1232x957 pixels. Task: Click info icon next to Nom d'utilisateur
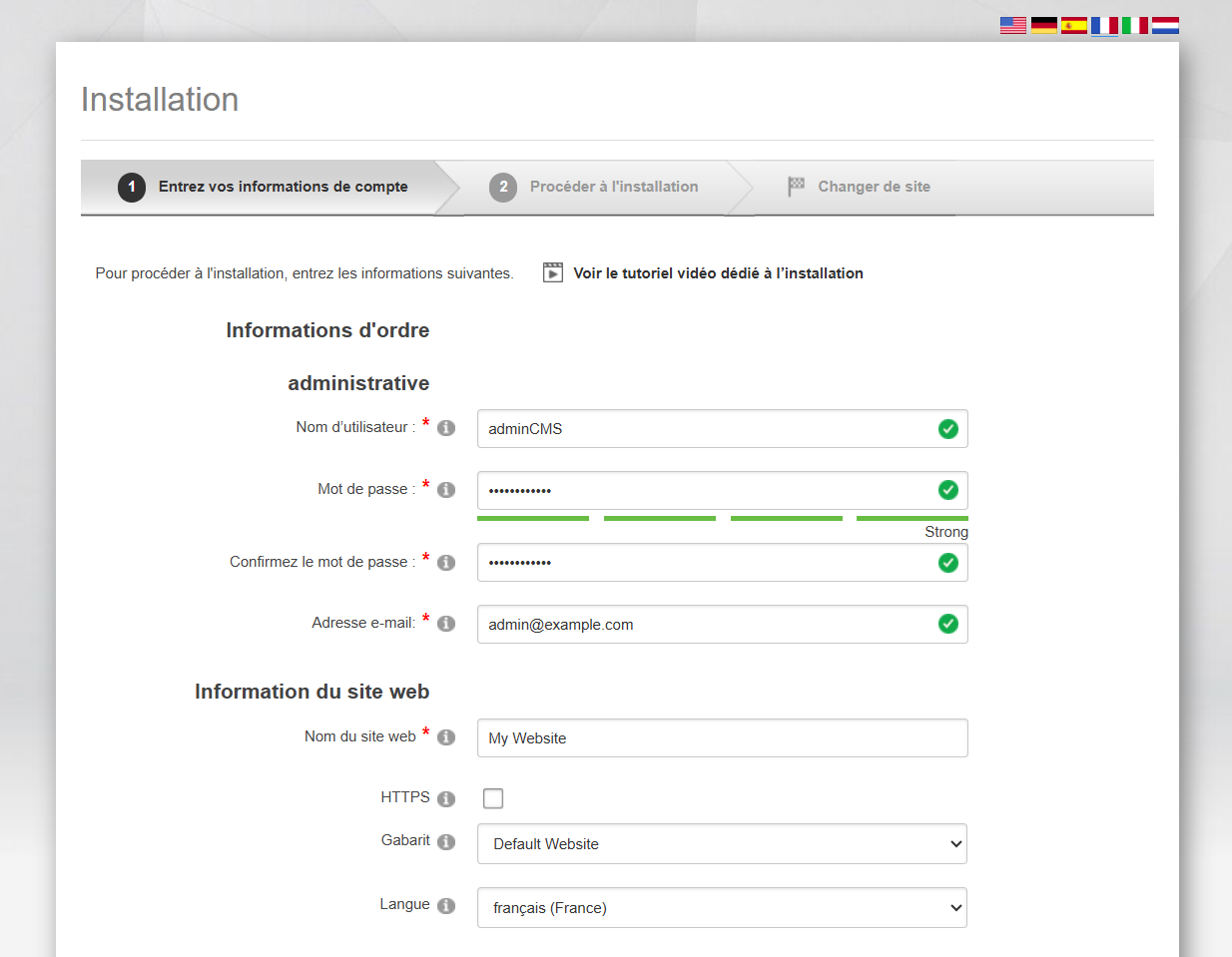[446, 428]
